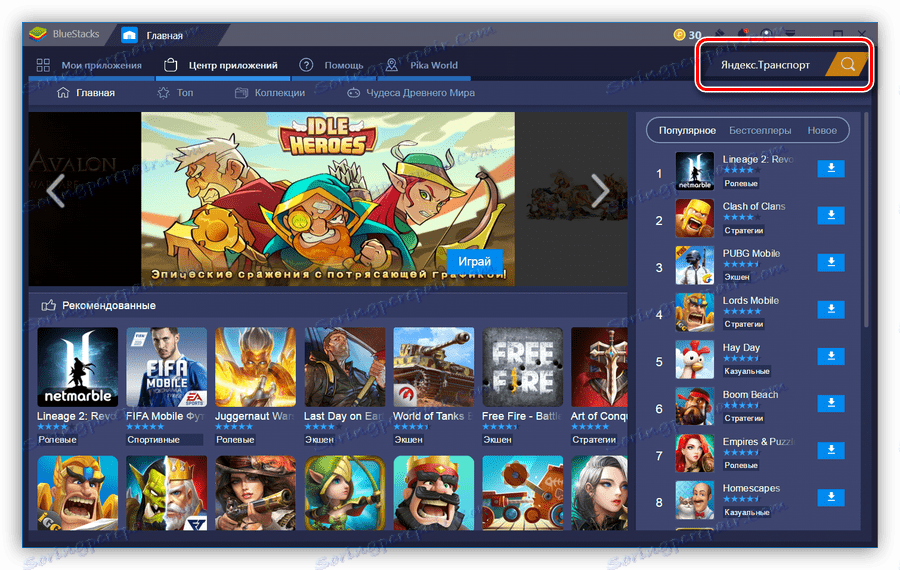Open Lords Mobile icon in popular list

pyautogui.click(x=695, y=312)
